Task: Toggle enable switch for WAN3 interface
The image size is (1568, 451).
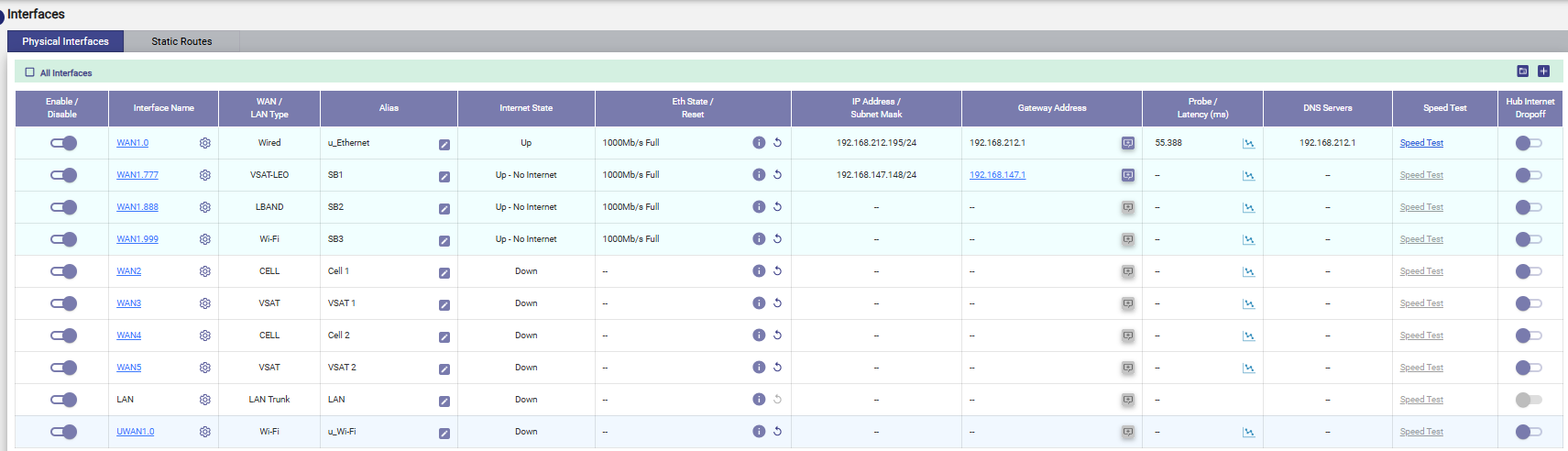Action: coord(63,303)
